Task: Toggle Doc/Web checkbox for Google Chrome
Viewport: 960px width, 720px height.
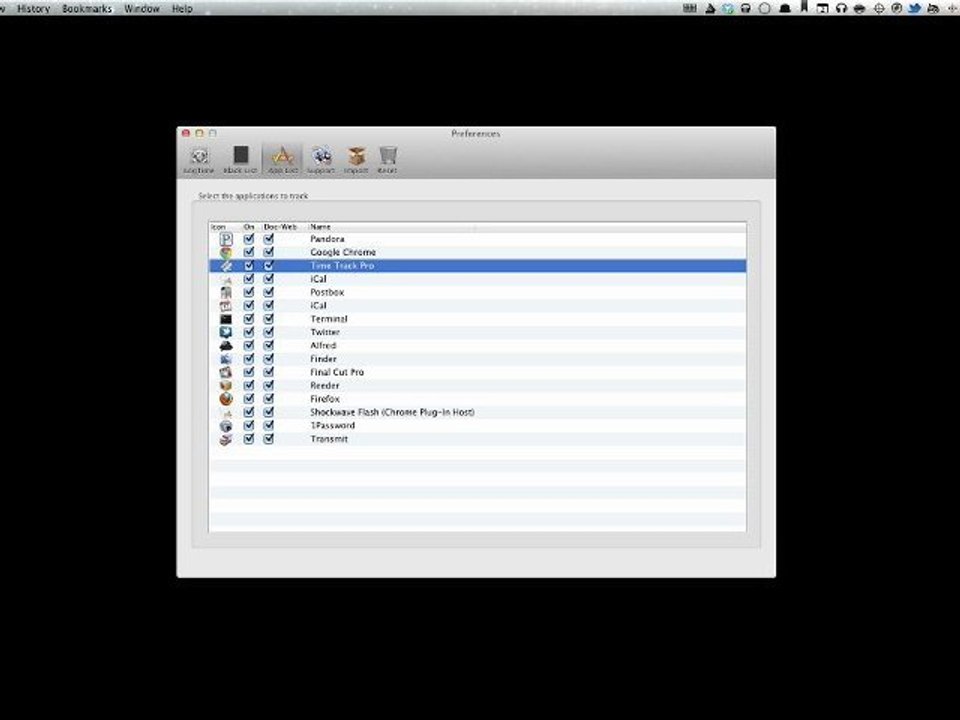Action: 269,252
